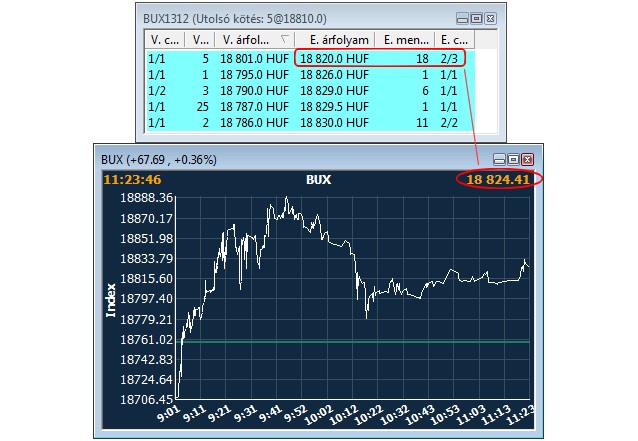Select bid price 18 795.0 HUF

click(254, 75)
